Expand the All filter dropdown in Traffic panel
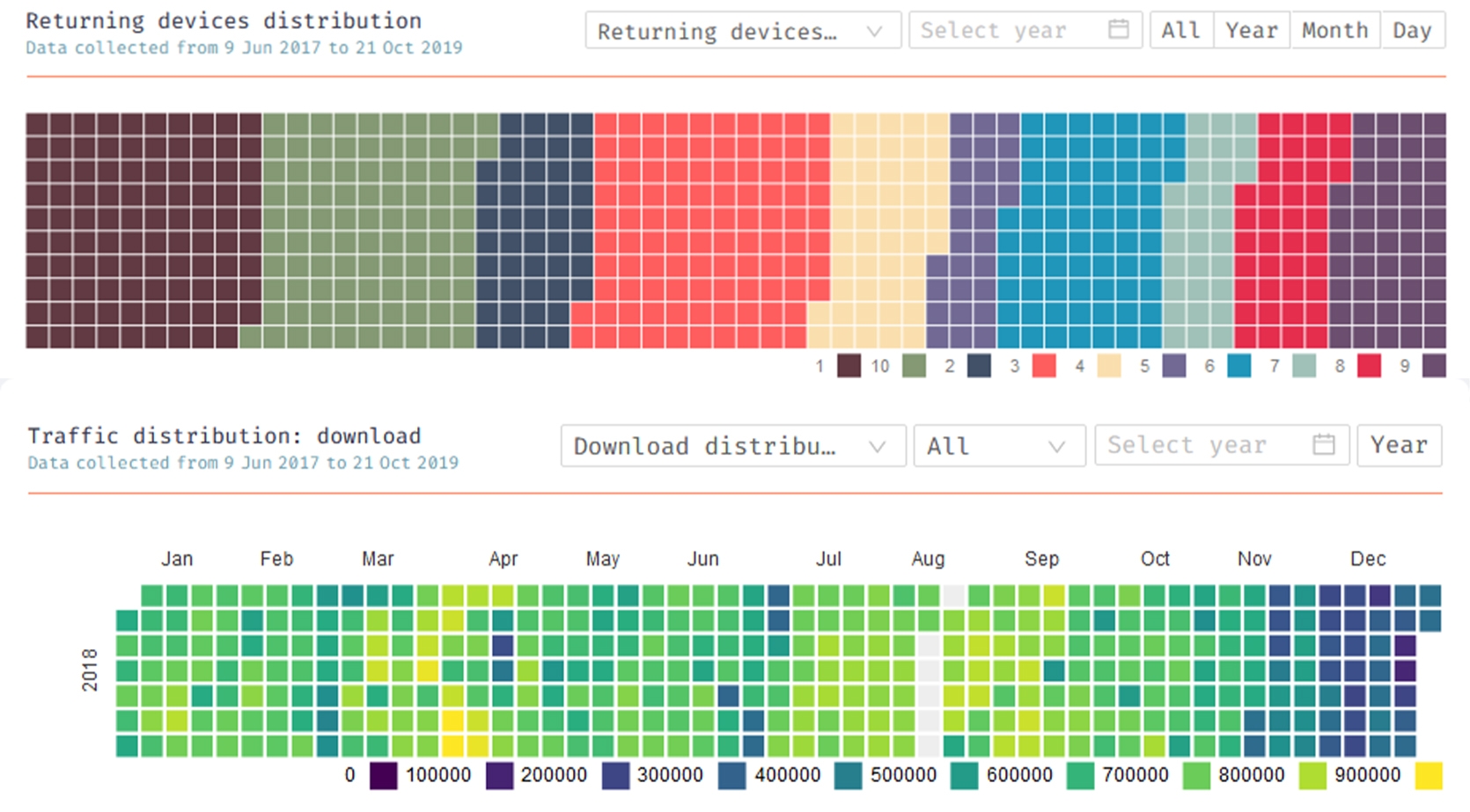The image size is (1470, 812). coord(999,446)
